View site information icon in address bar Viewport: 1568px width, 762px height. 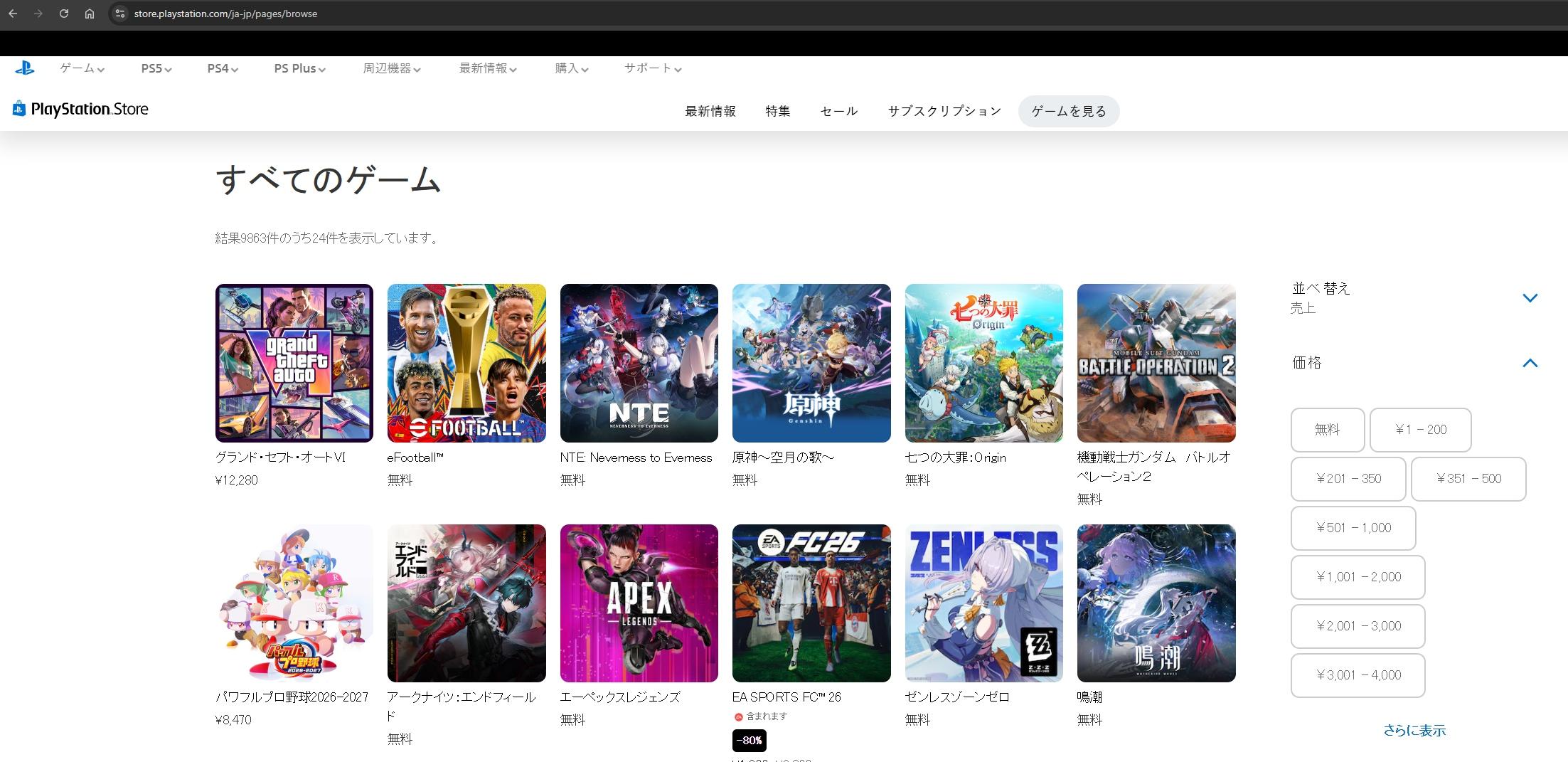[x=119, y=14]
